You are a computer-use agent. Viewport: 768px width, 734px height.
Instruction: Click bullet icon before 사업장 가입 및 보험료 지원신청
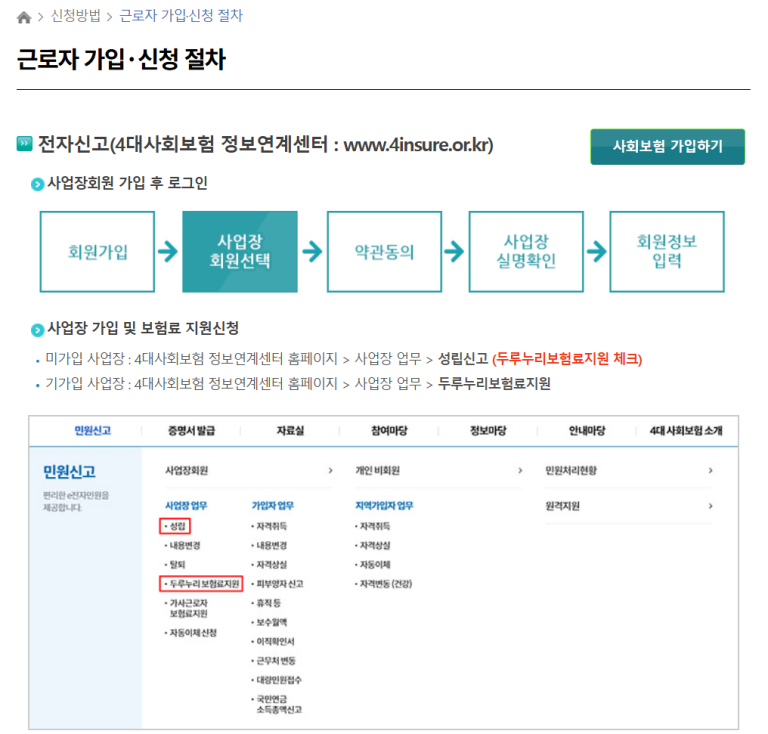pyautogui.click(x=37, y=330)
